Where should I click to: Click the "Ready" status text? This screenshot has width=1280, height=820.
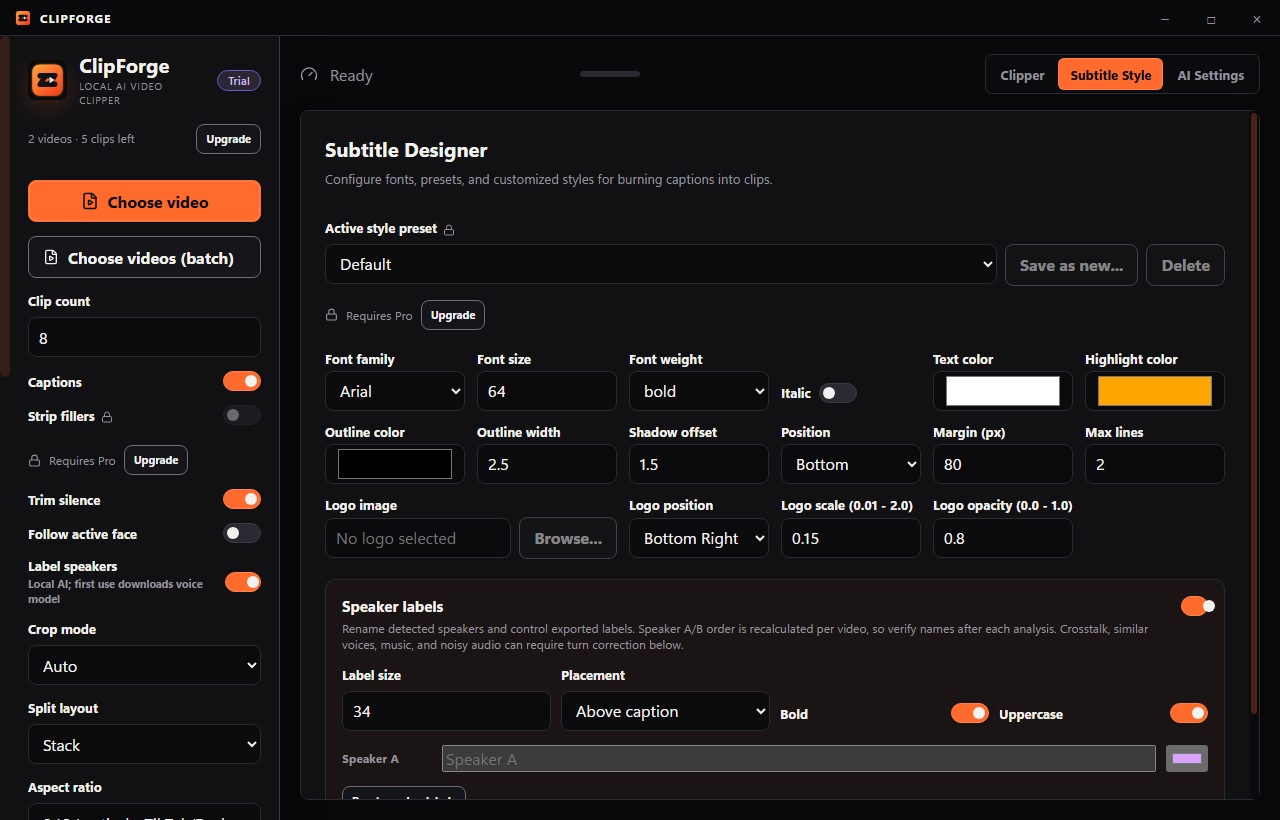(351, 76)
